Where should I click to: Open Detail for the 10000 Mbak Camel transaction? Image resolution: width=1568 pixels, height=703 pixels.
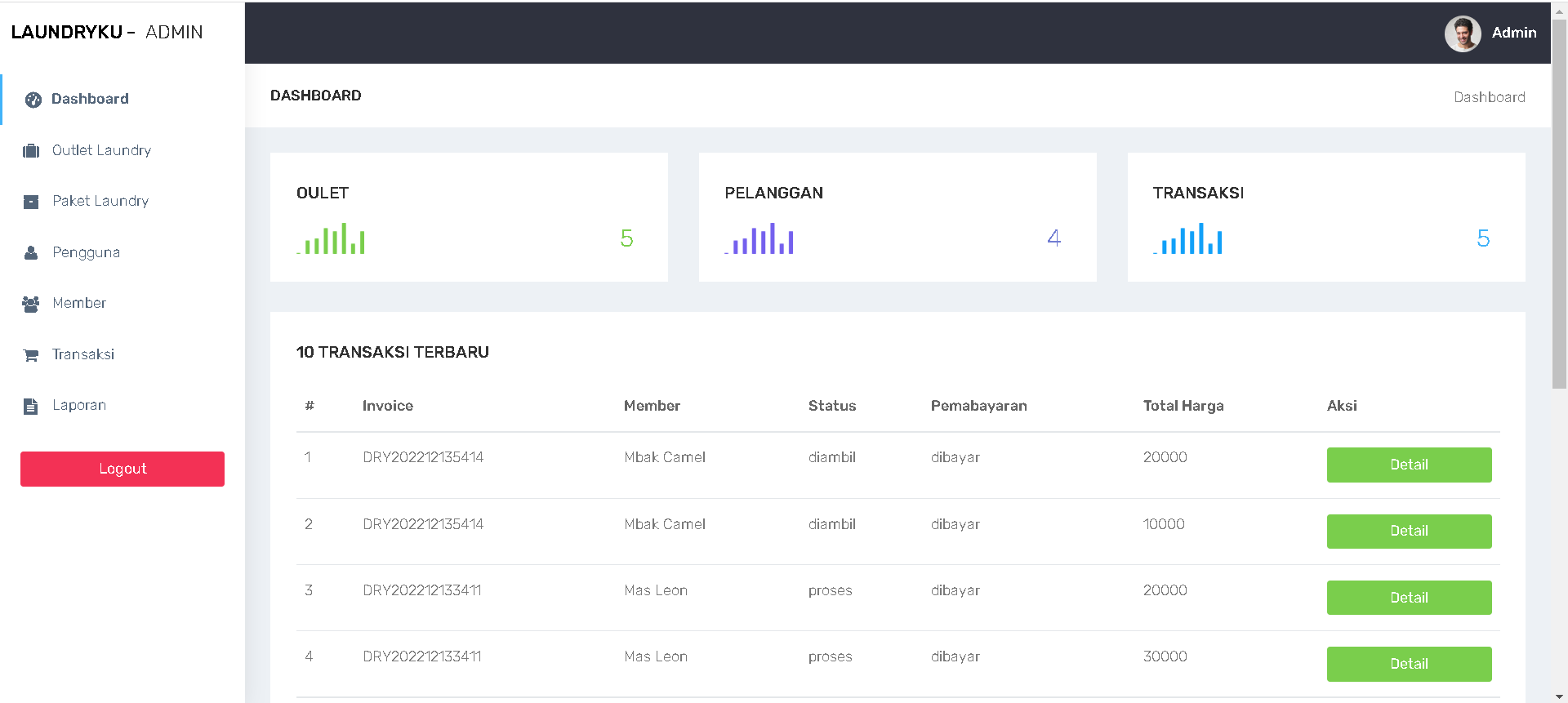(x=1409, y=531)
